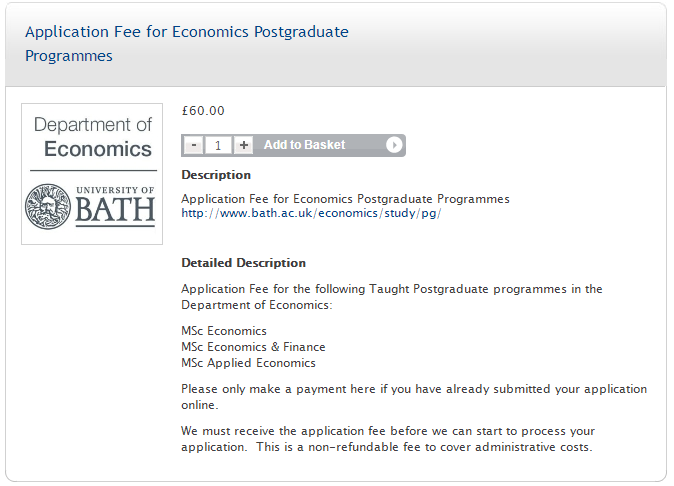Increase quantity with the plus button
Screen dimensions: 674x486
244,145
